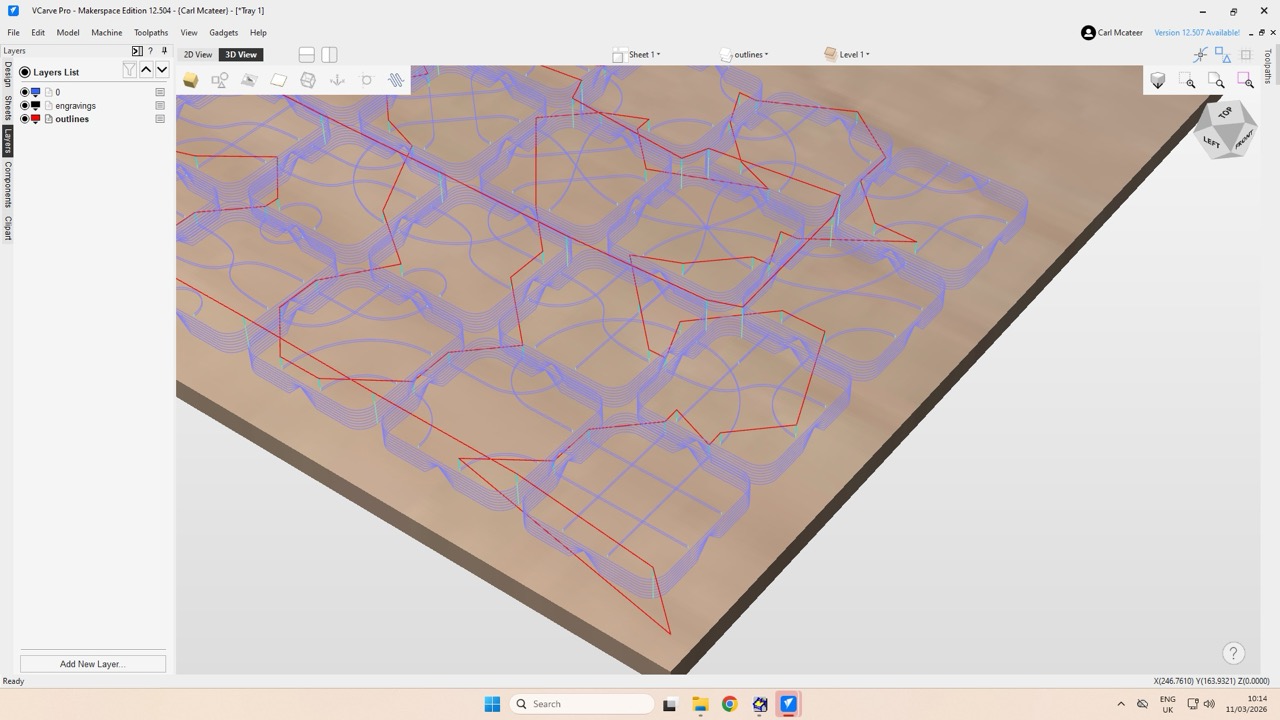Open the Gadgets menu
Screen dimensions: 1280x720
click(x=224, y=33)
